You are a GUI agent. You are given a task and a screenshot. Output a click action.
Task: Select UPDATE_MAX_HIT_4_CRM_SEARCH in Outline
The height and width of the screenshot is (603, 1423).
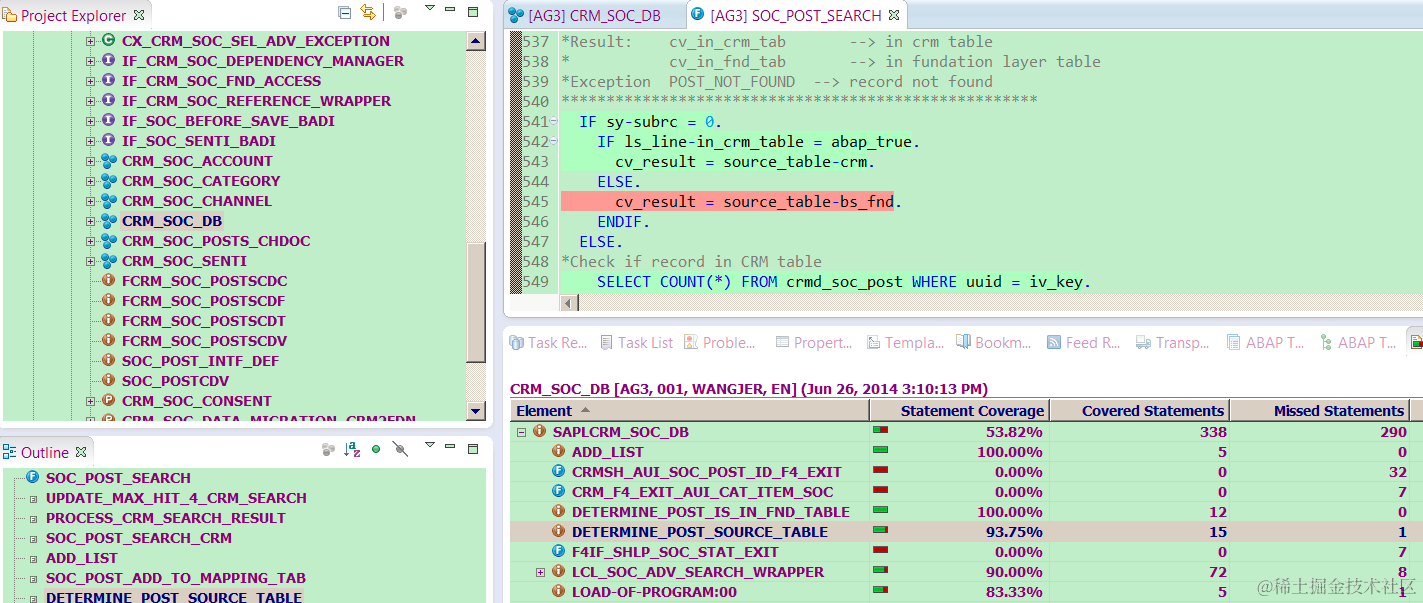pos(176,498)
